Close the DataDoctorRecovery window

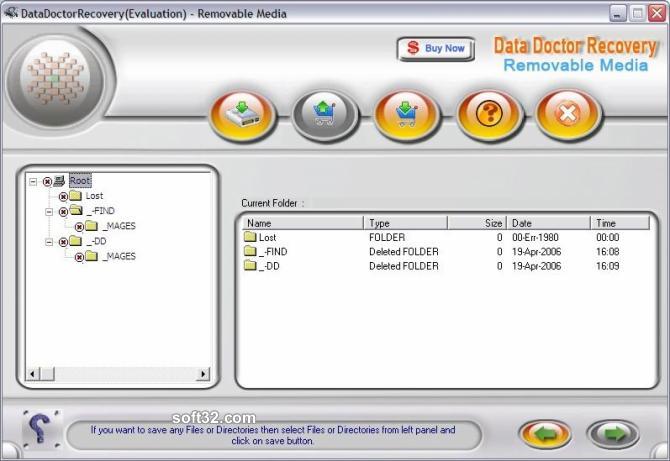(x=657, y=13)
